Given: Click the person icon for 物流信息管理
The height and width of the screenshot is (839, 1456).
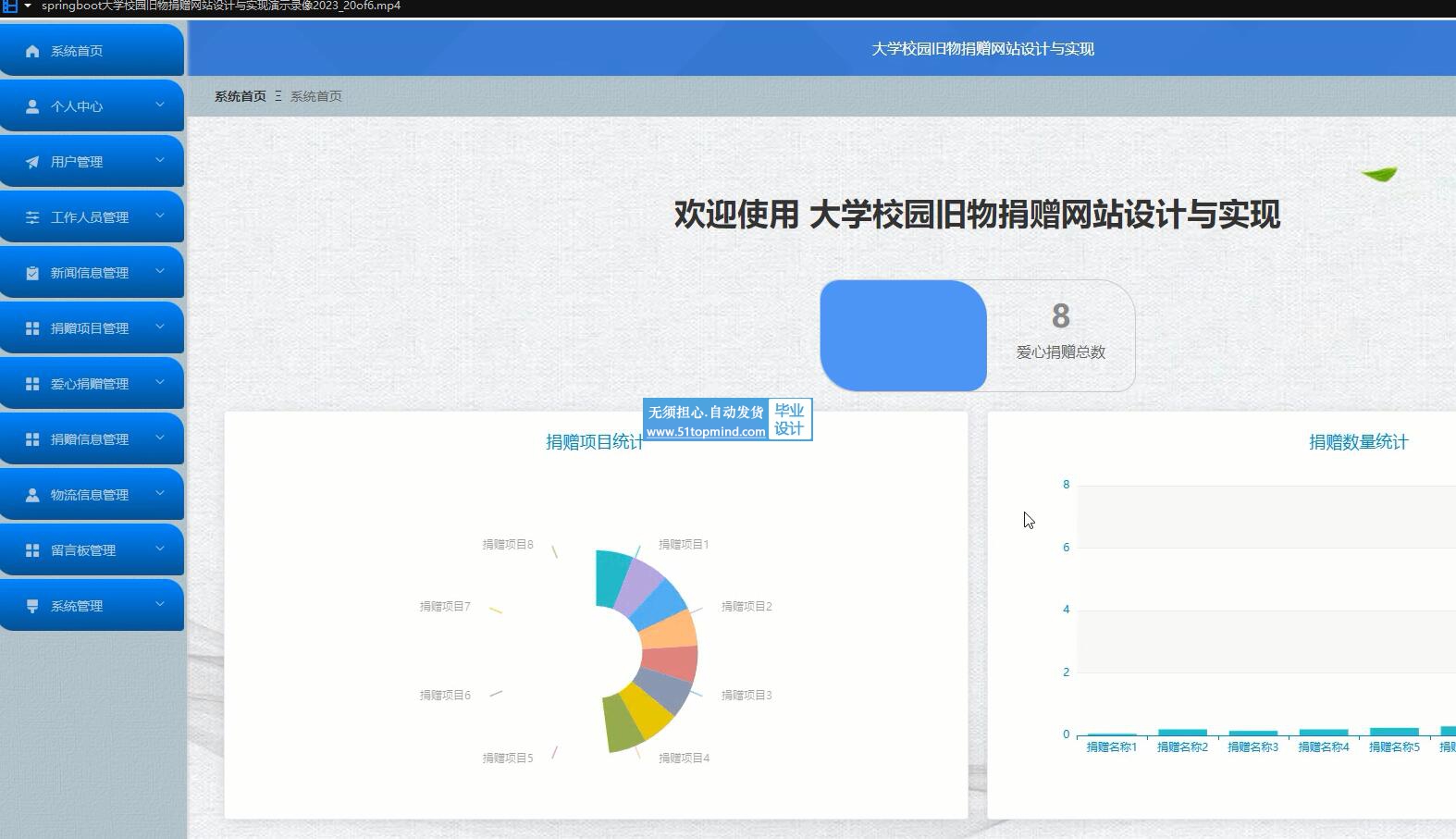Looking at the screenshot, I should coord(32,495).
